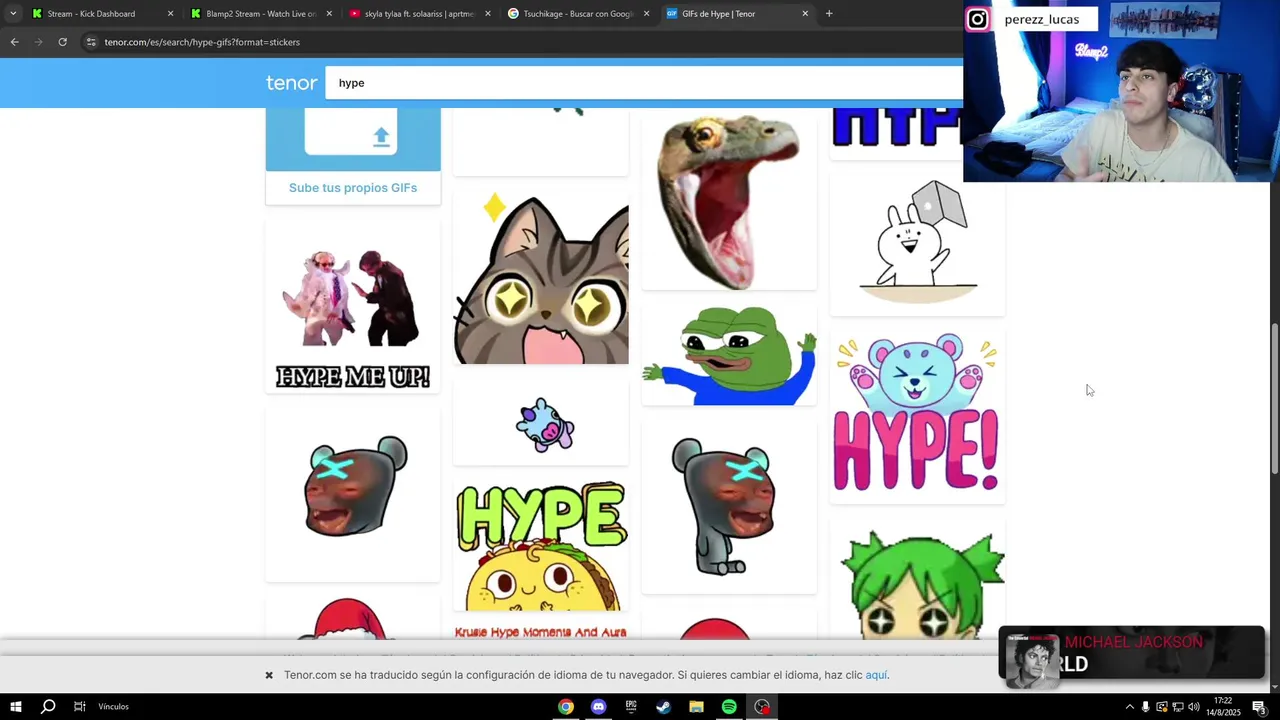Click the upload arrow icon card
Image resolution: width=1280 pixels, height=720 pixels.
click(x=353, y=138)
